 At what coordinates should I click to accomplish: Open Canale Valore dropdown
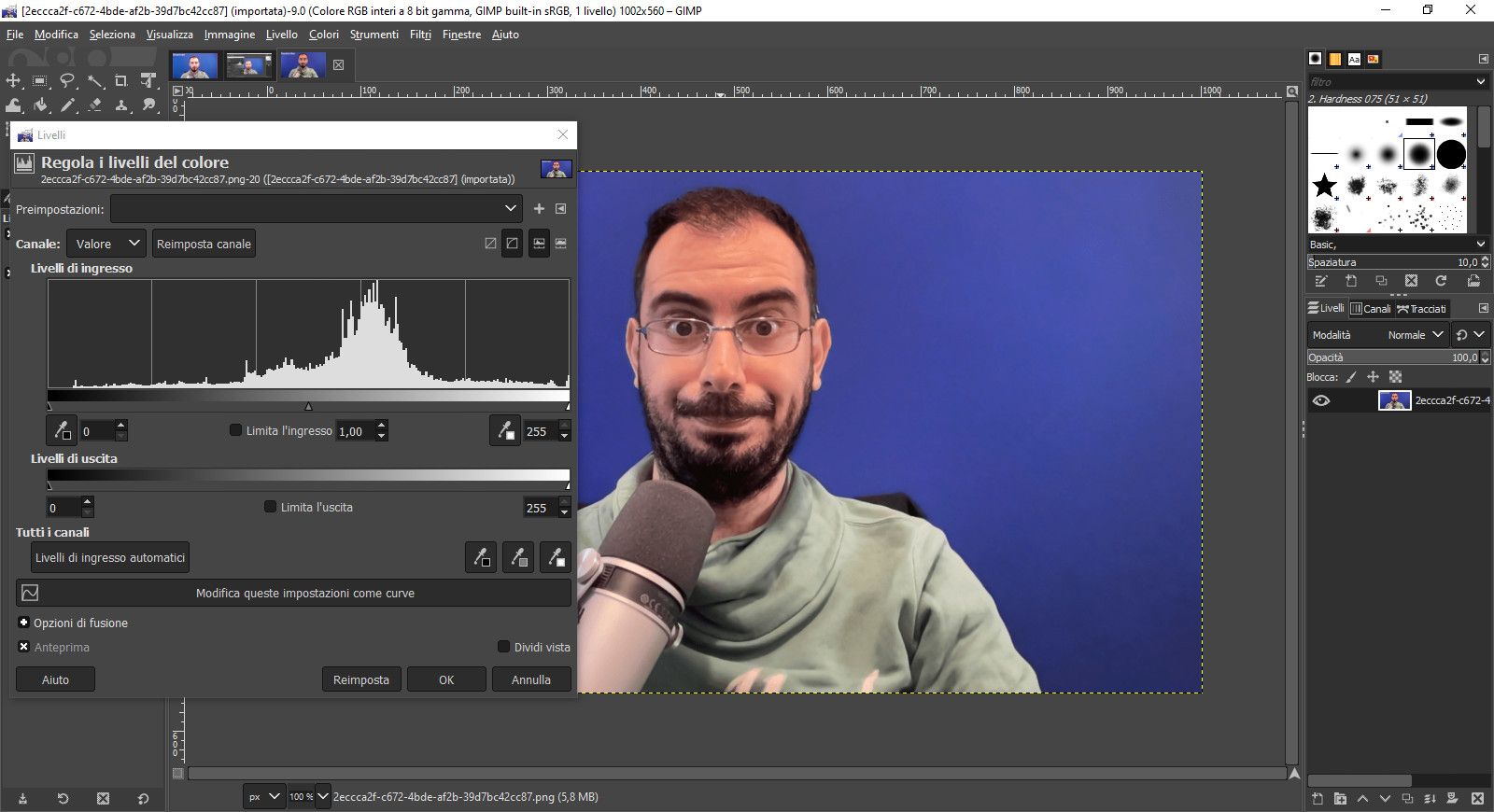(x=106, y=244)
